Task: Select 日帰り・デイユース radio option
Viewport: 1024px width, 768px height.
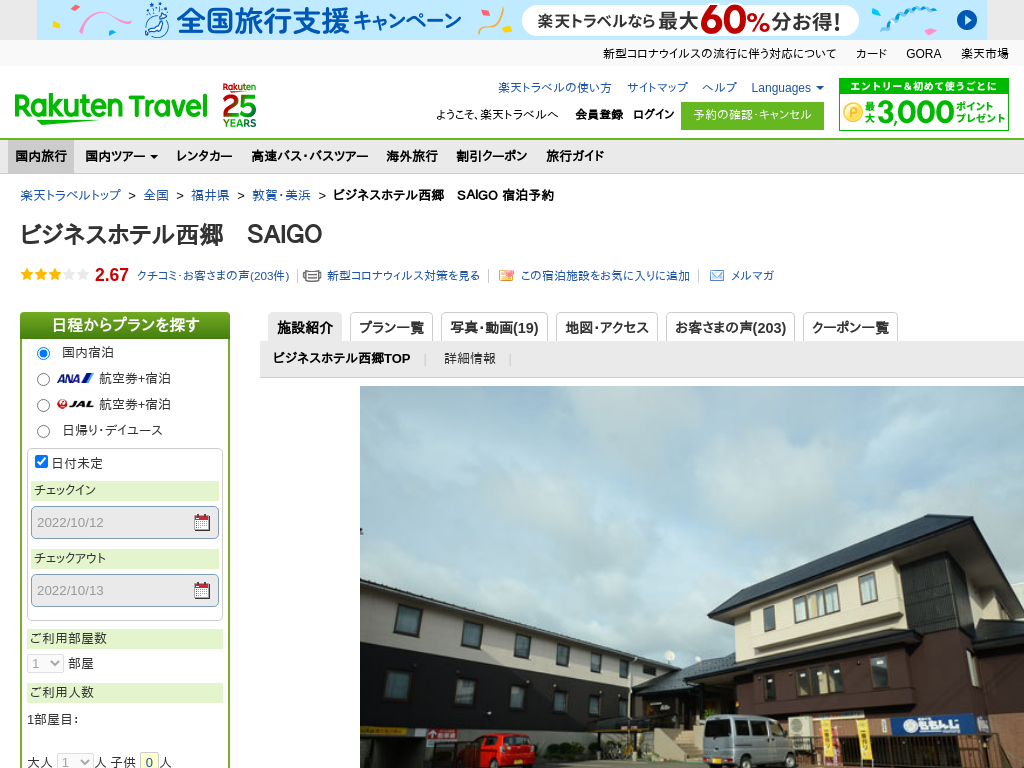Action: 43,431
